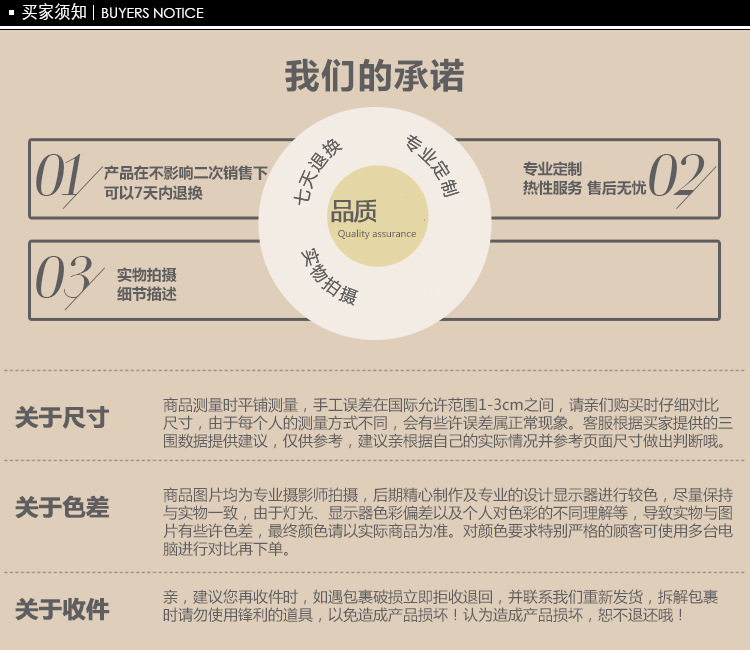Click the '可以7天内退换' line
This screenshot has height=650, width=750.
(154, 193)
